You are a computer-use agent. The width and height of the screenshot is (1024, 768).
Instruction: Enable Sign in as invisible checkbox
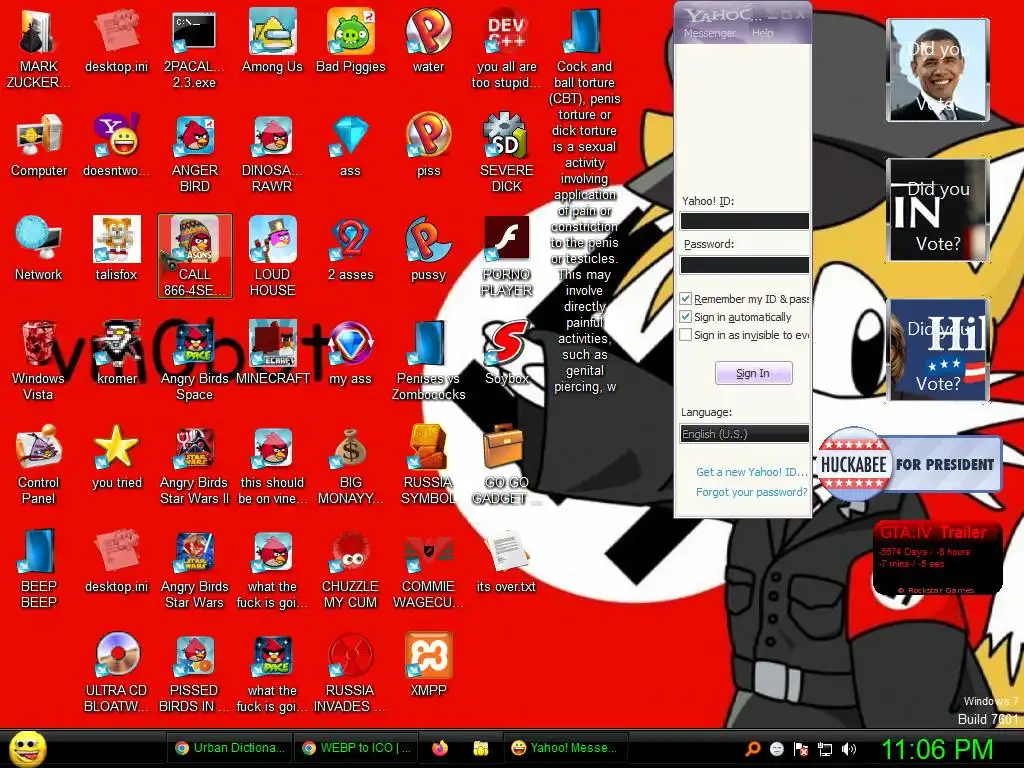(686, 335)
